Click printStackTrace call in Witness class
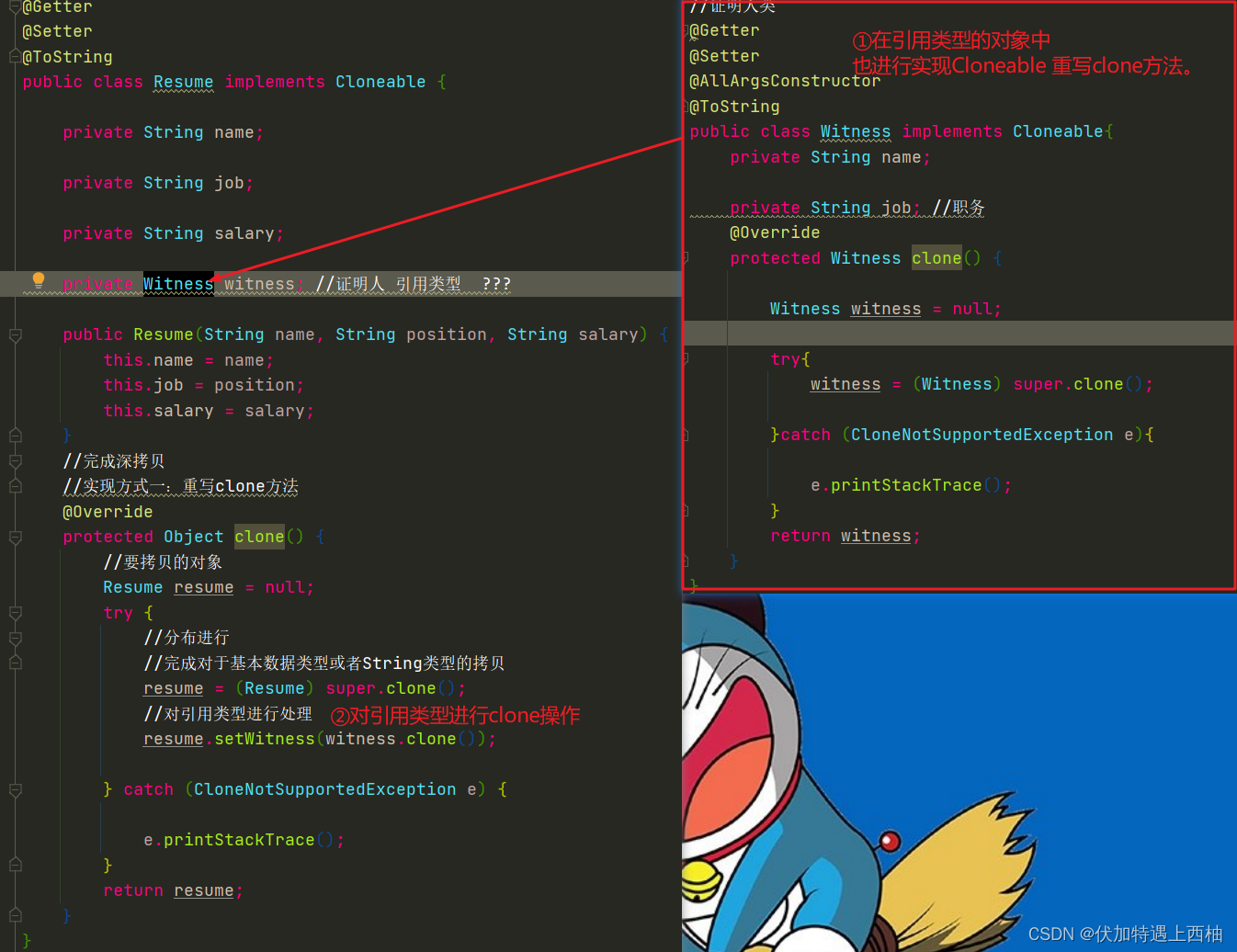Viewport: 1237px width, 952px height. pyautogui.click(x=906, y=485)
